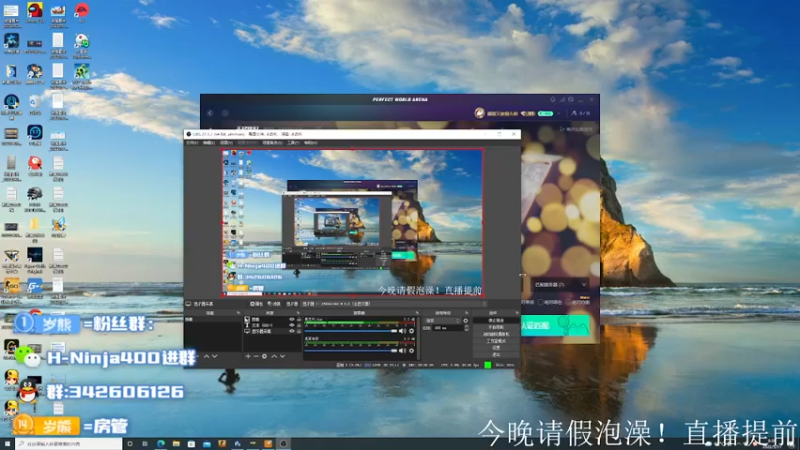This screenshot has width=800, height=450.
Task: Open File Explorer from taskbar
Action: [176, 444]
